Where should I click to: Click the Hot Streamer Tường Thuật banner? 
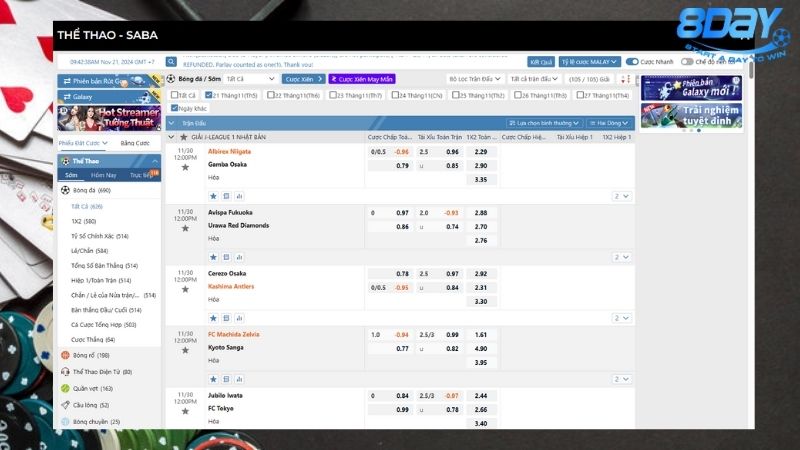coord(109,118)
